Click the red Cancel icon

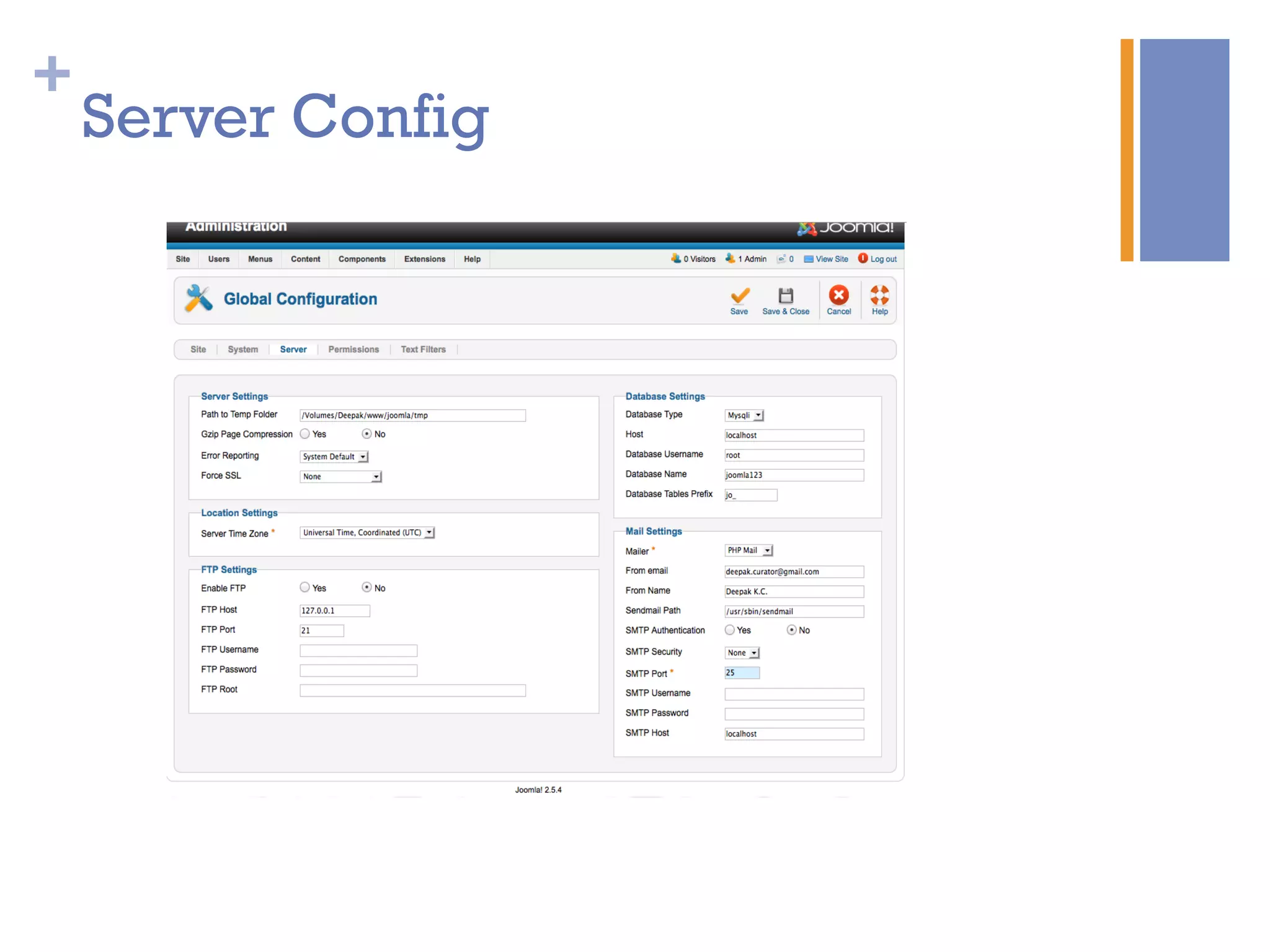[x=839, y=295]
